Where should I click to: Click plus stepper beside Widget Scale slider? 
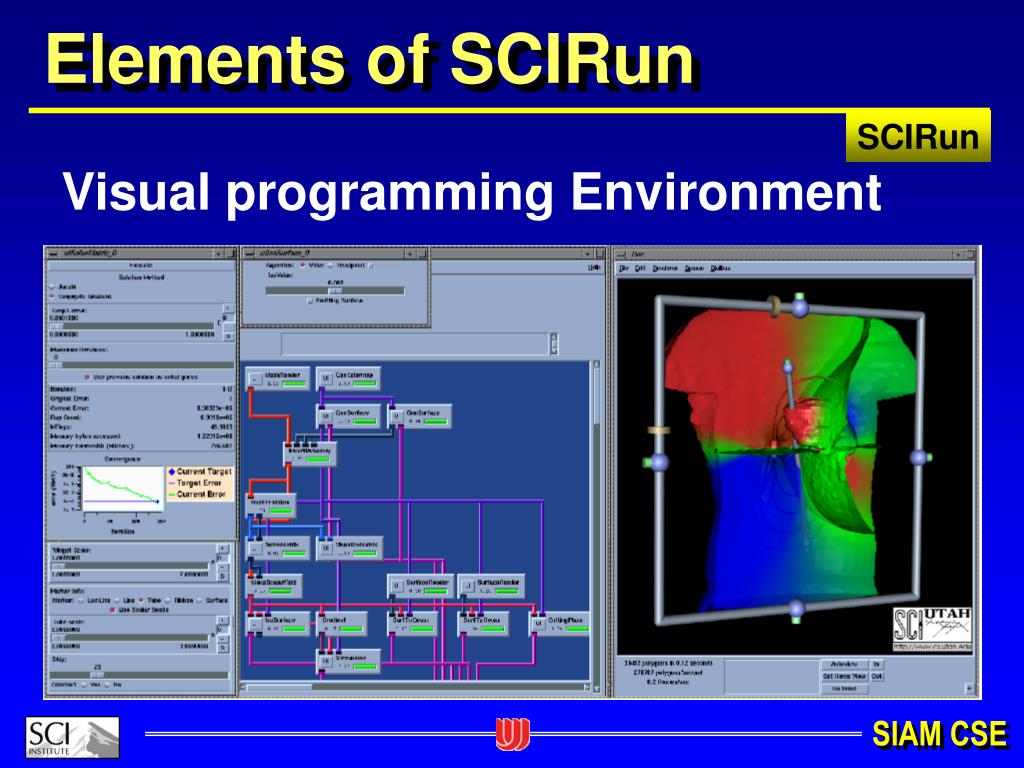pyautogui.click(x=223, y=549)
